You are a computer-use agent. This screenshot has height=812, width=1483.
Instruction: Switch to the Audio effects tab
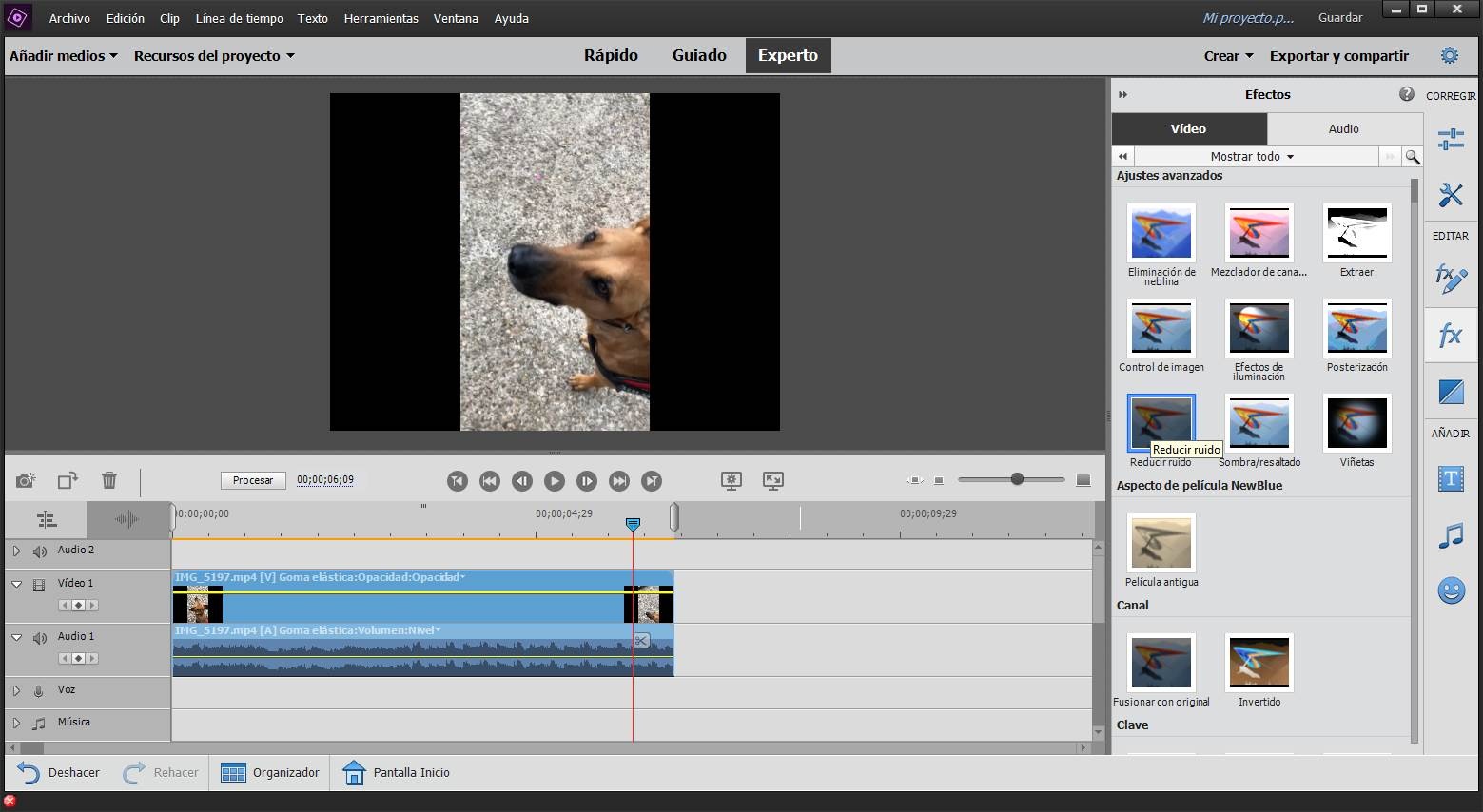(x=1343, y=128)
